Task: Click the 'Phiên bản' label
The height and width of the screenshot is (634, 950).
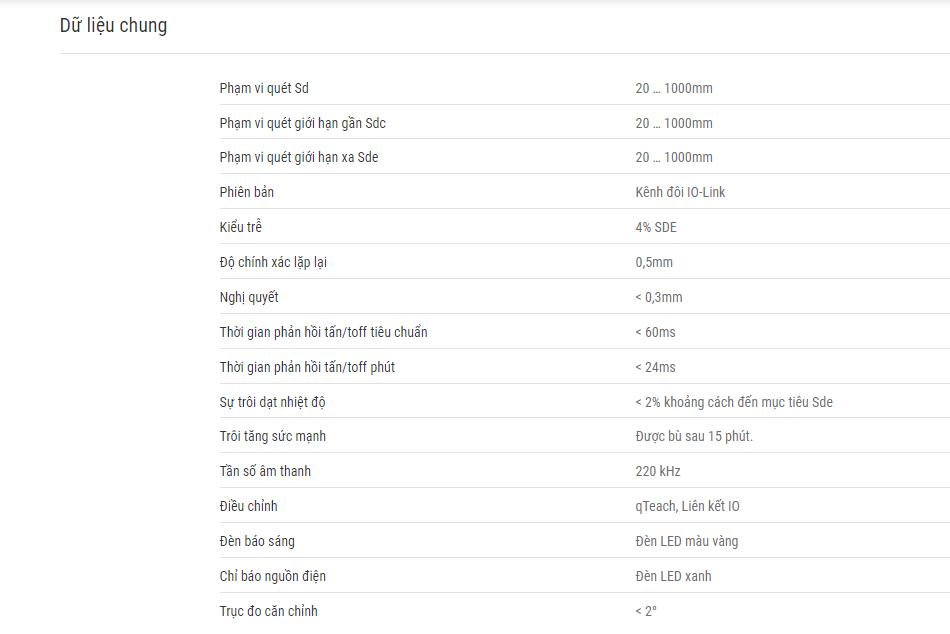Action: [x=247, y=192]
